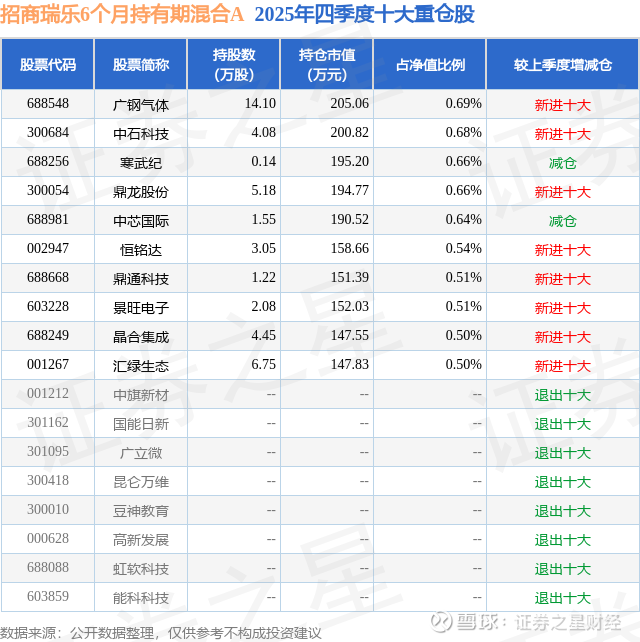This screenshot has height=642, width=640.
Task: Click market value 152.03
Action: tap(350, 306)
